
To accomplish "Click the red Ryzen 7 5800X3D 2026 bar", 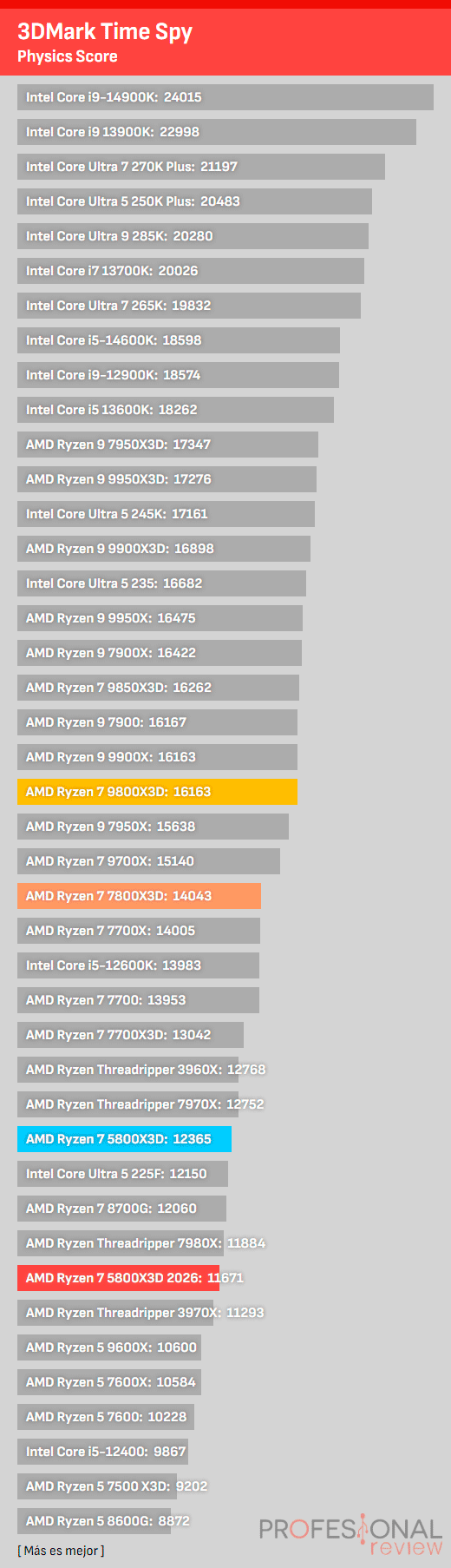I will click(118, 1278).
